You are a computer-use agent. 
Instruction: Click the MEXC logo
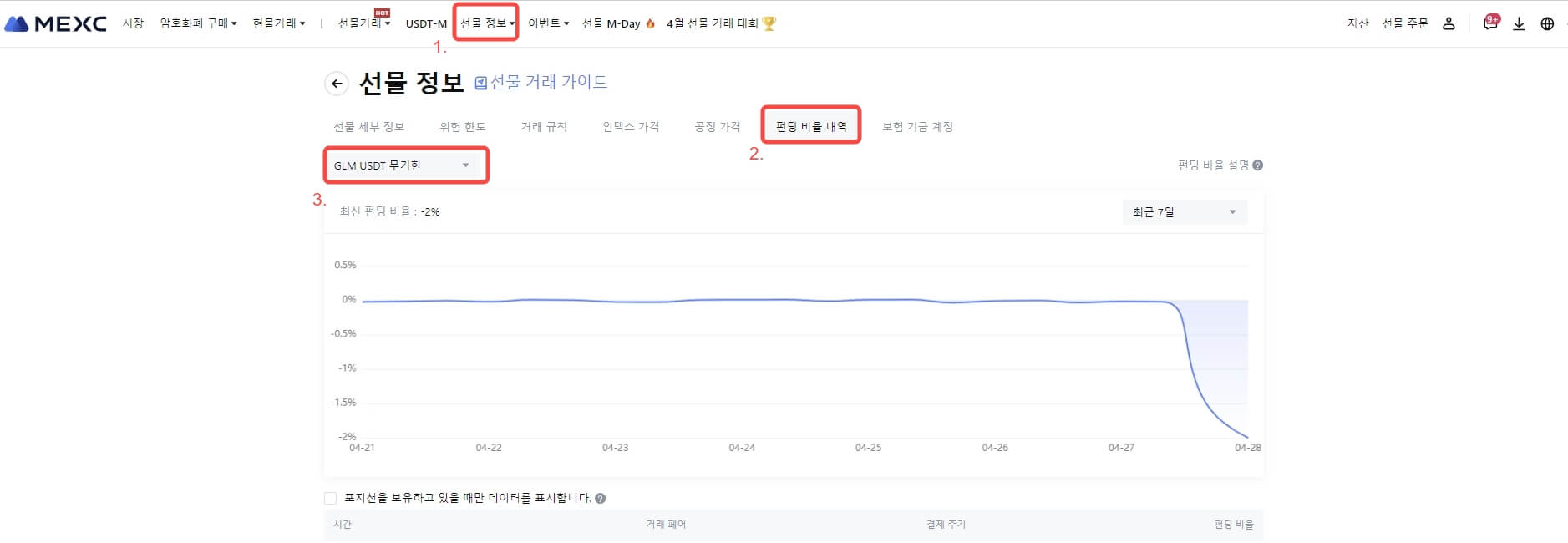[x=56, y=23]
